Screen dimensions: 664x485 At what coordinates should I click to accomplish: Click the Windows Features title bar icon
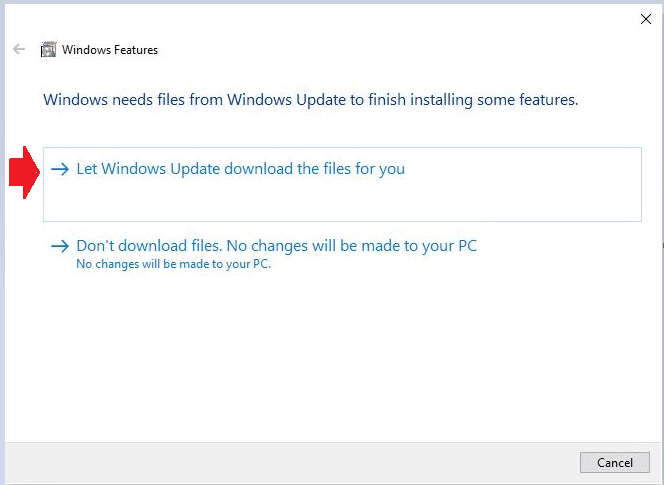tap(48, 49)
